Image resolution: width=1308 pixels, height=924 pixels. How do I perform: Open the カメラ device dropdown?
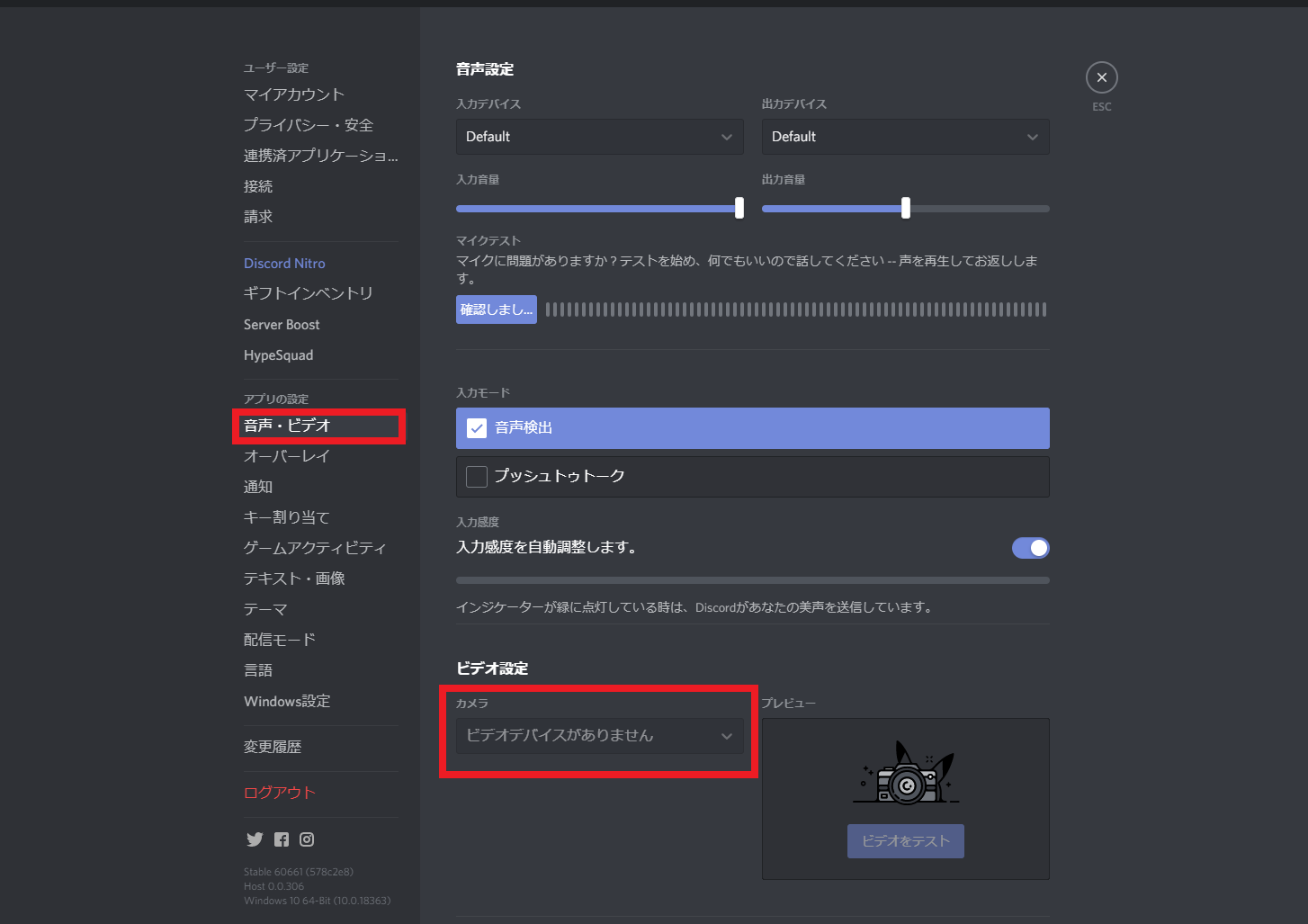600,736
